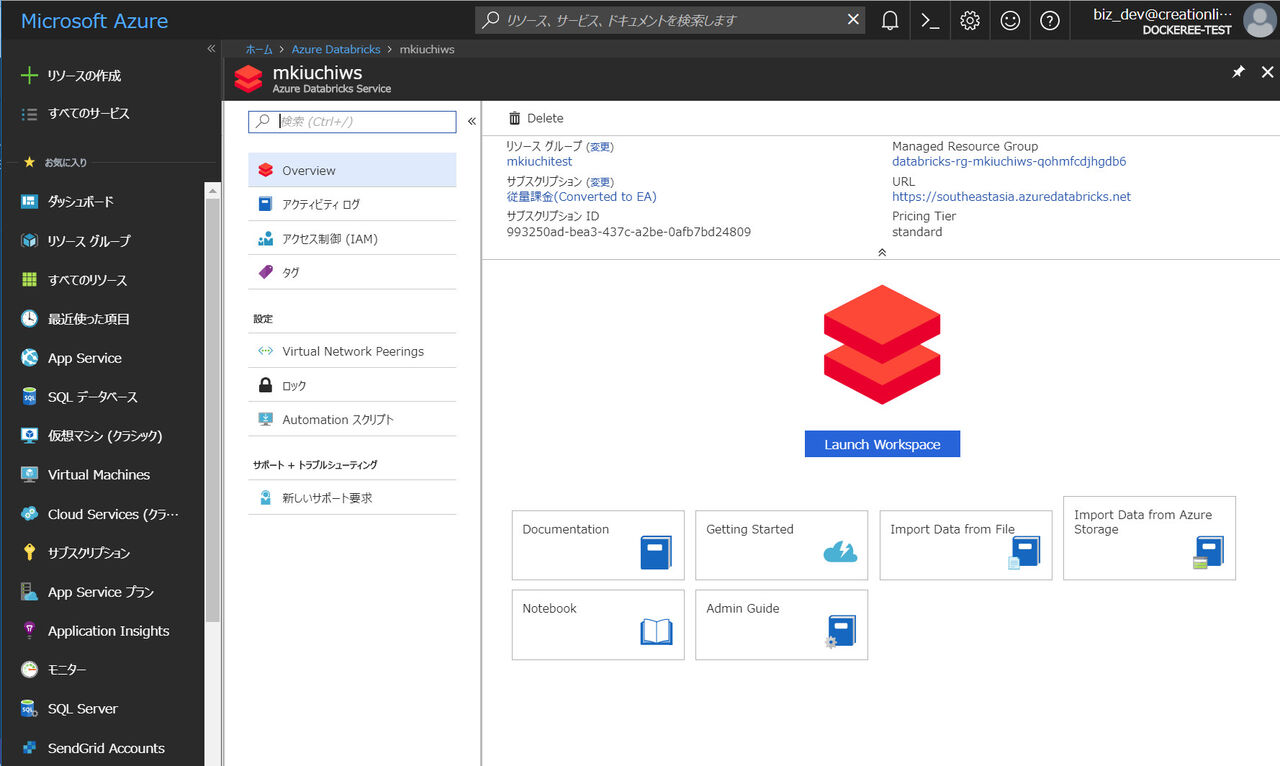Open the Overview menu item
Viewport: 1280px width, 766px height.
(352, 170)
